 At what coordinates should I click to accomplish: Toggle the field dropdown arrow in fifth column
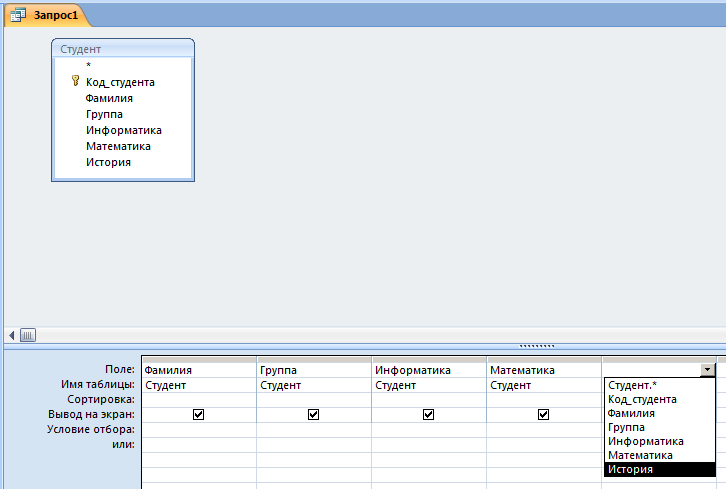coord(707,370)
